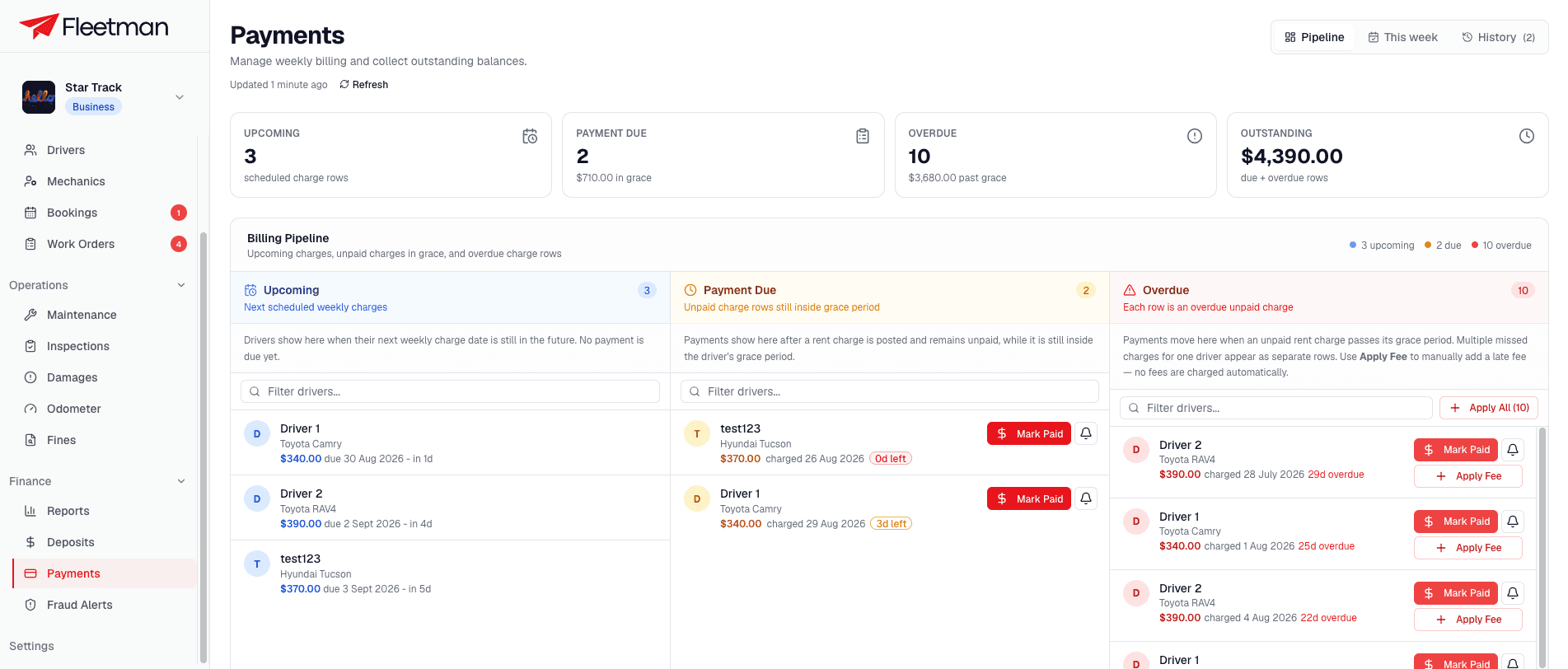Screen dimensions: 1568x669
Task: Switch to This week tab
Action: [1402, 37]
